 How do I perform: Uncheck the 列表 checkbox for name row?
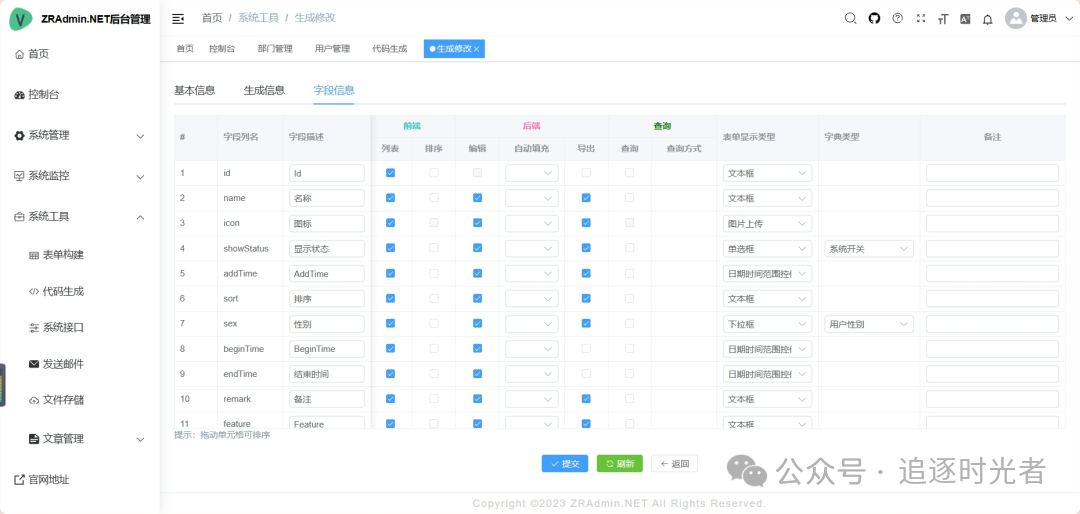(x=390, y=198)
